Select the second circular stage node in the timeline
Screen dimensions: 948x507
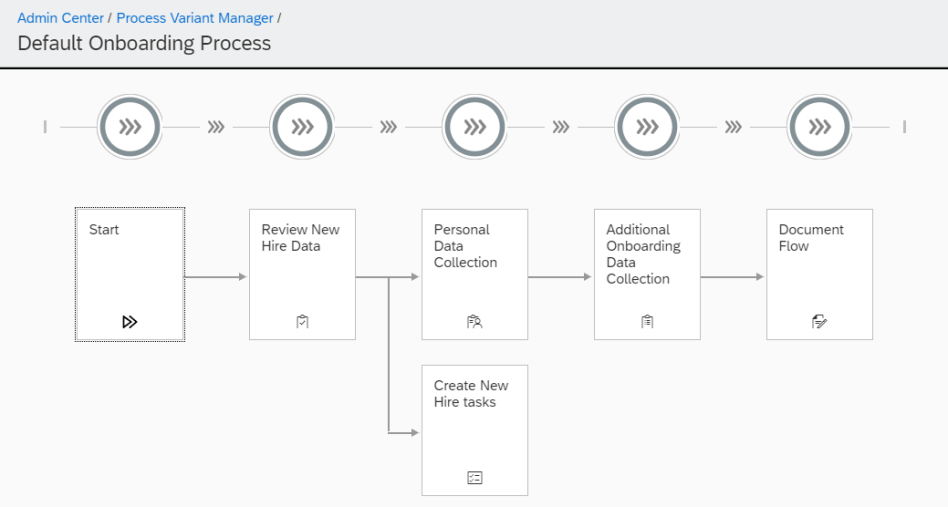(x=302, y=127)
